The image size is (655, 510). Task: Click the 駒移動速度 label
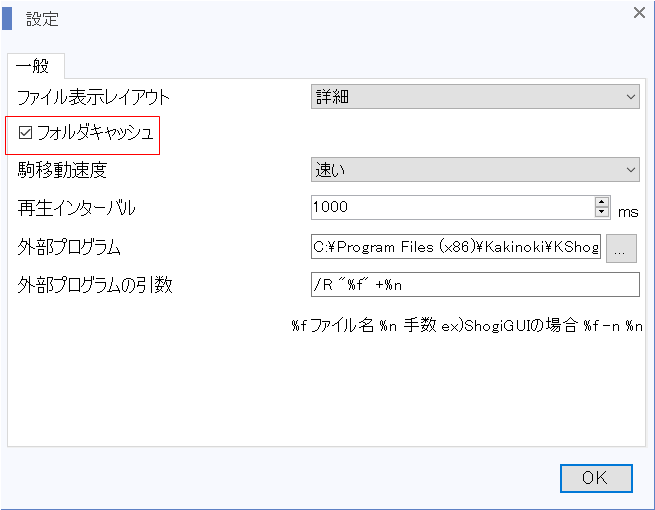[x=62, y=170]
